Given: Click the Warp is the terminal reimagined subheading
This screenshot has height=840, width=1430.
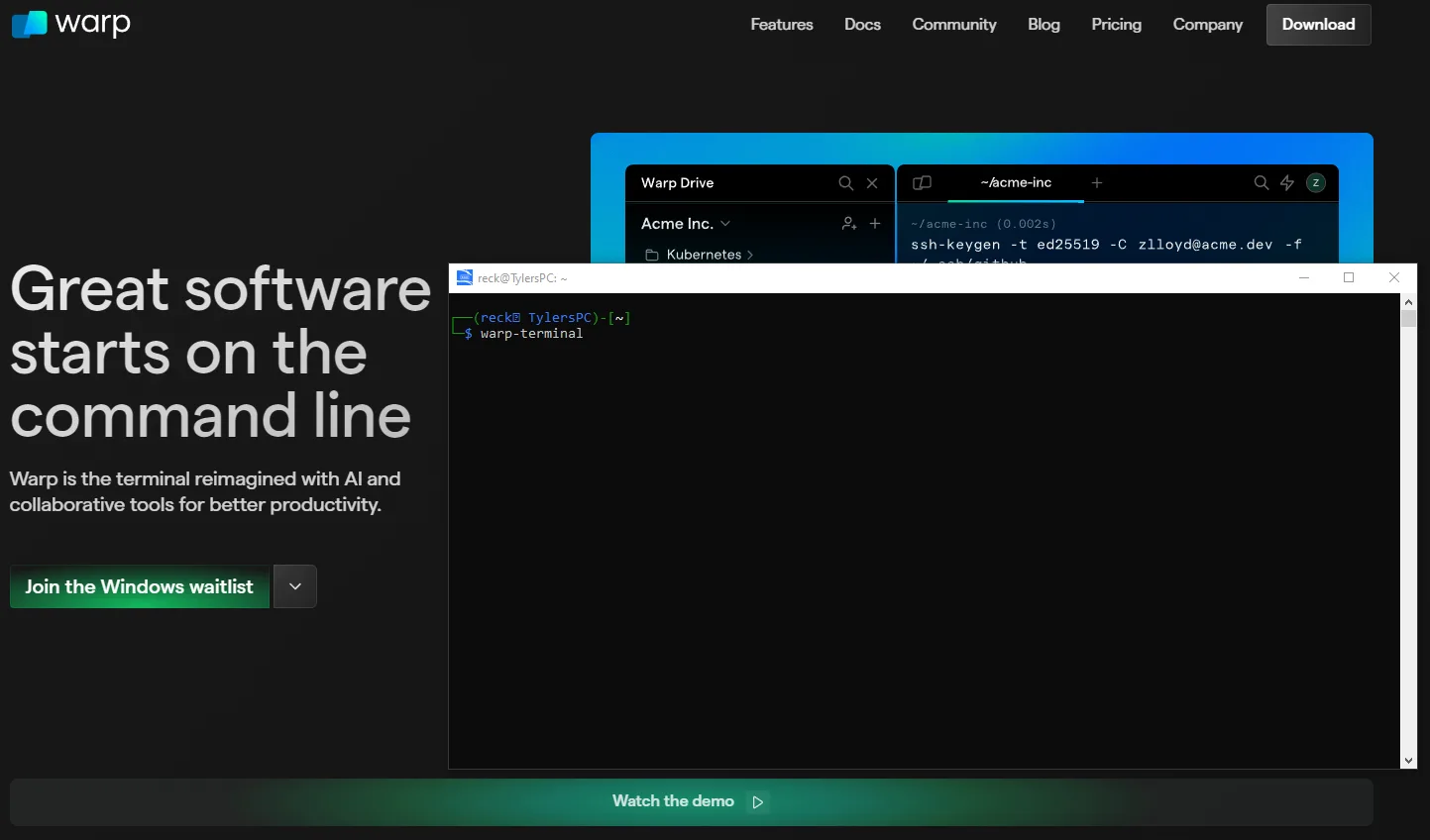Looking at the screenshot, I should pos(205,491).
